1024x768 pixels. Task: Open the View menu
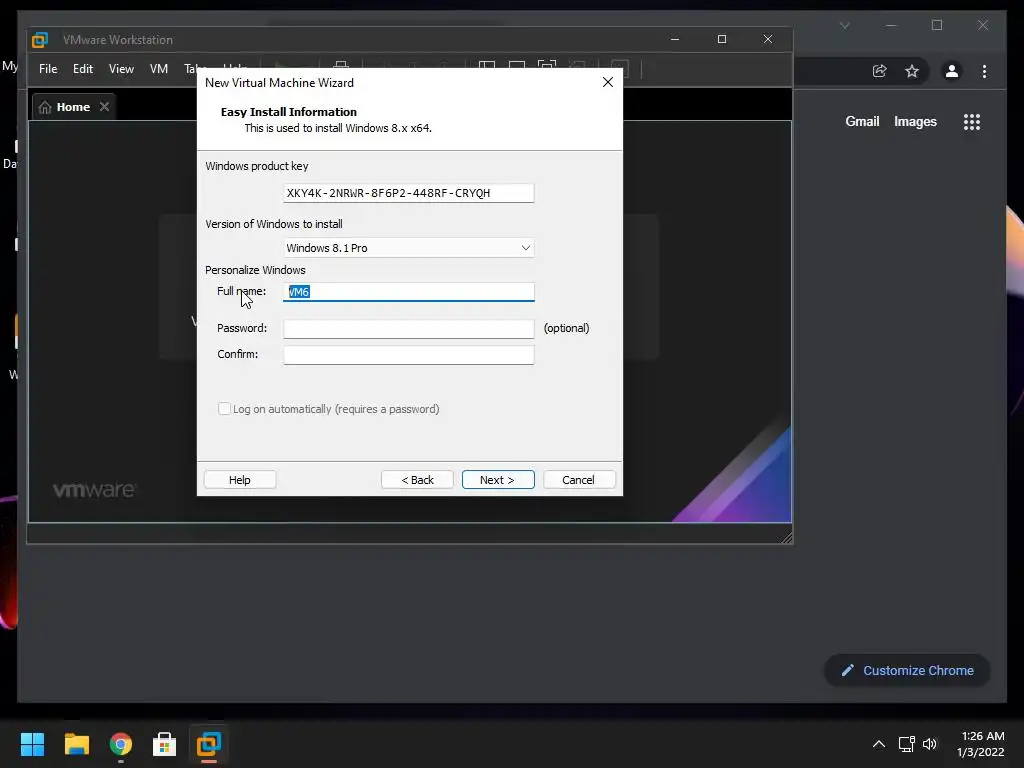pyautogui.click(x=121, y=69)
